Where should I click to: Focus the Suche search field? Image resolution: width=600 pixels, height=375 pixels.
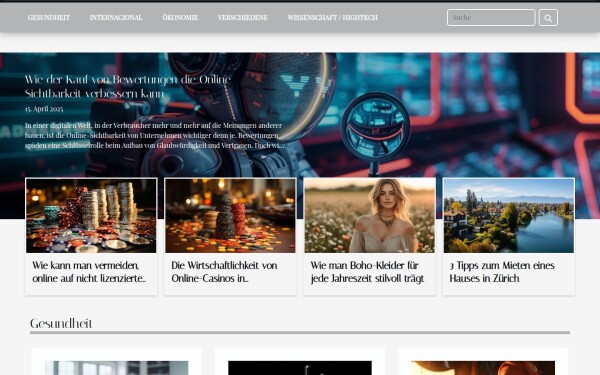click(x=491, y=18)
